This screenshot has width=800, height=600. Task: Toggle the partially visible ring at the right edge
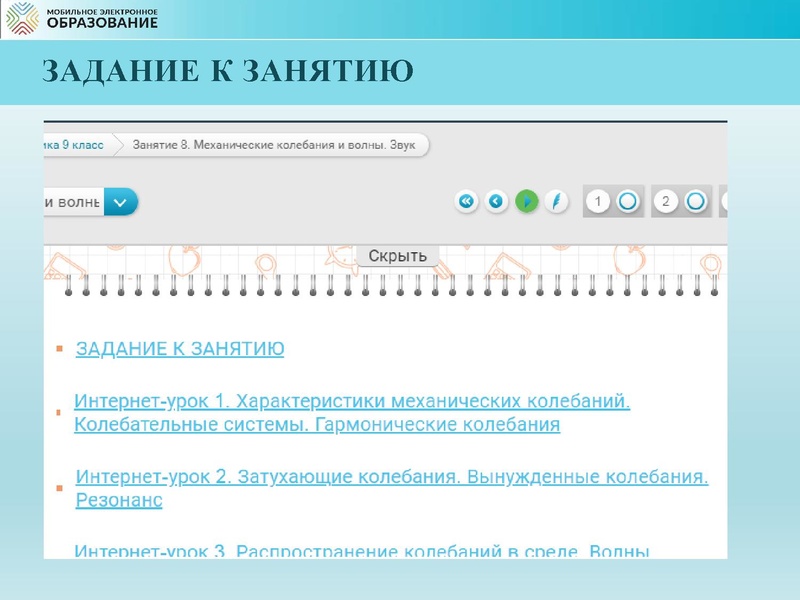tap(723, 200)
